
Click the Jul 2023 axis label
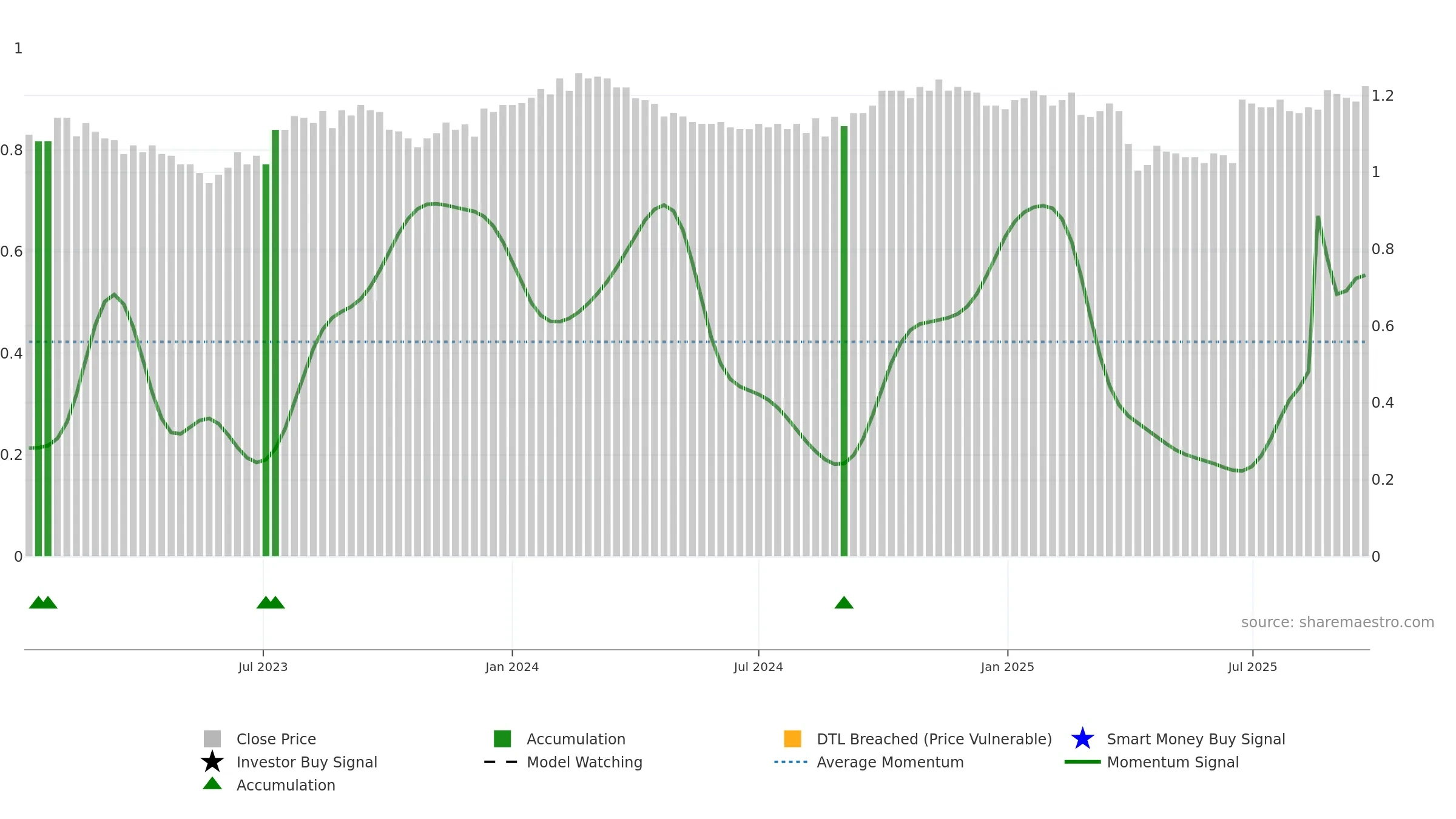point(263,667)
